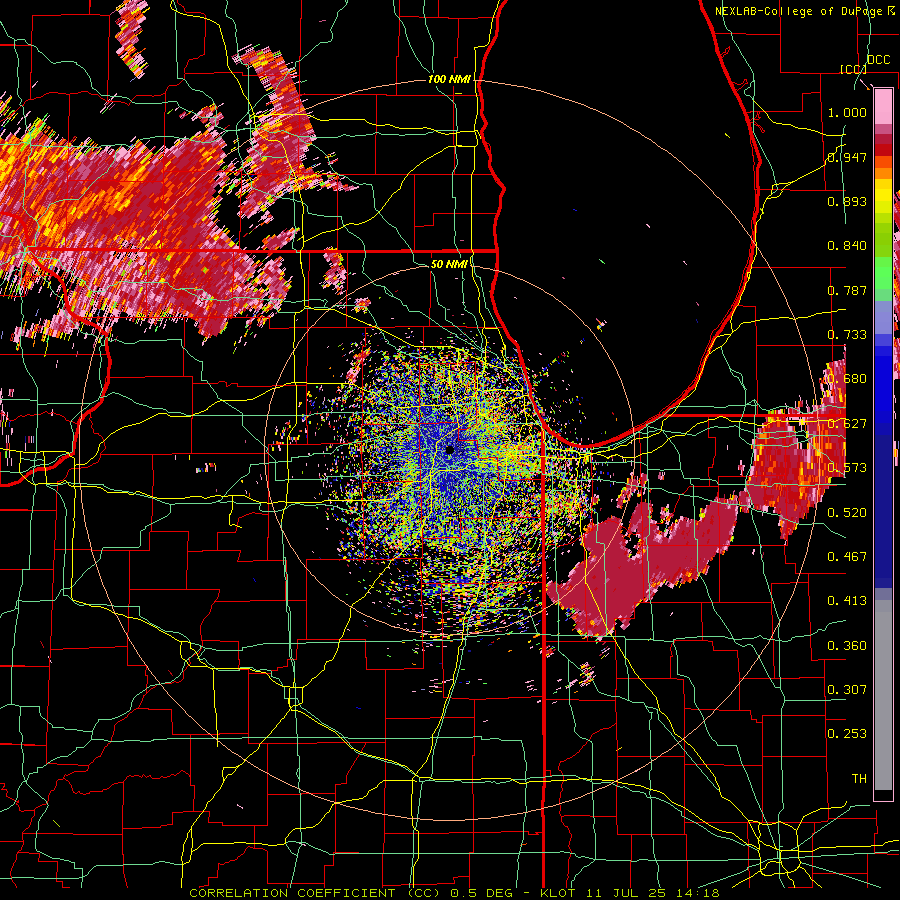Click the 100 NMI range ring label
900x900 pixels.
click(x=449, y=79)
